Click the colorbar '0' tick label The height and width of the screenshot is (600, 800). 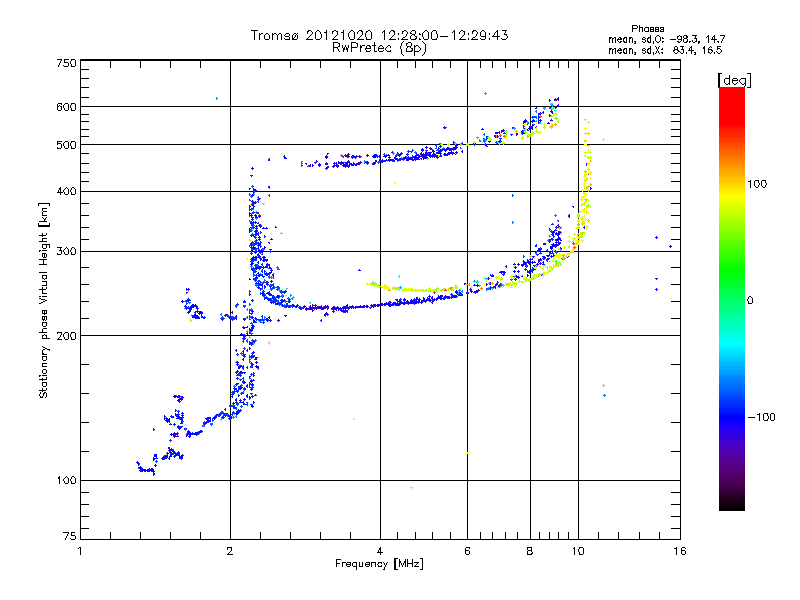coord(750,301)
